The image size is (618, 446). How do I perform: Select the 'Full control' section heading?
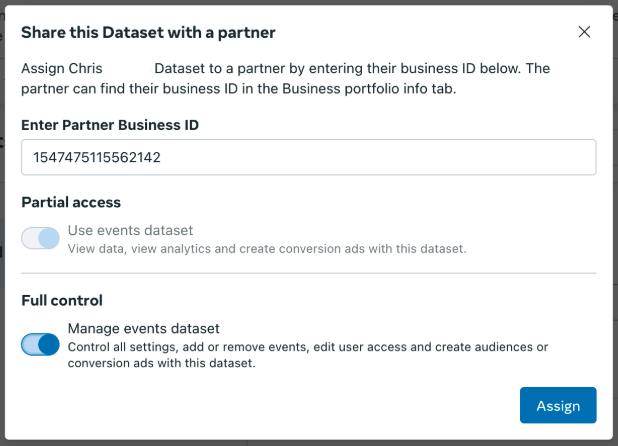62,300
